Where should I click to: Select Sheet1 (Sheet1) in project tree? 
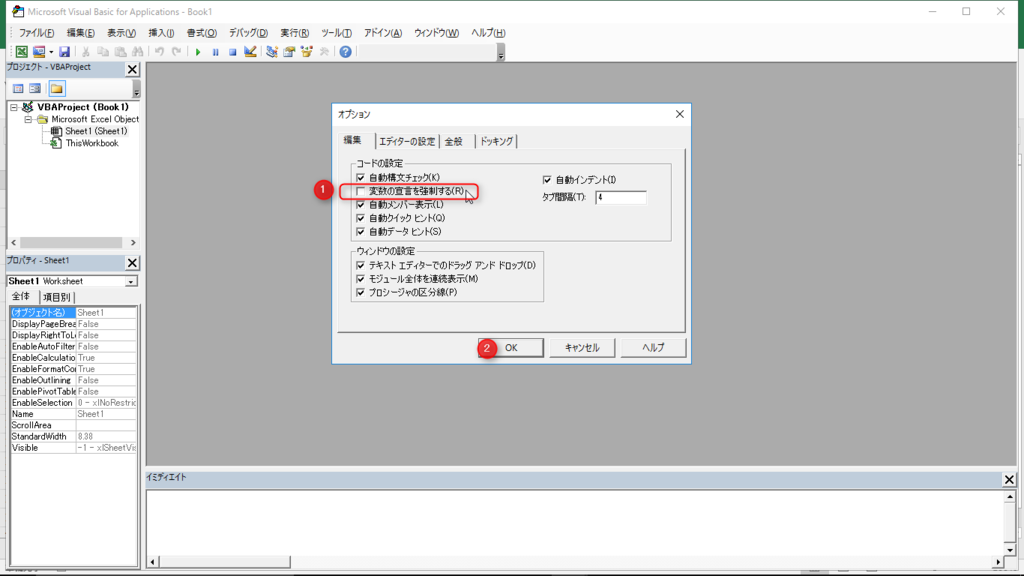point(96,131)
